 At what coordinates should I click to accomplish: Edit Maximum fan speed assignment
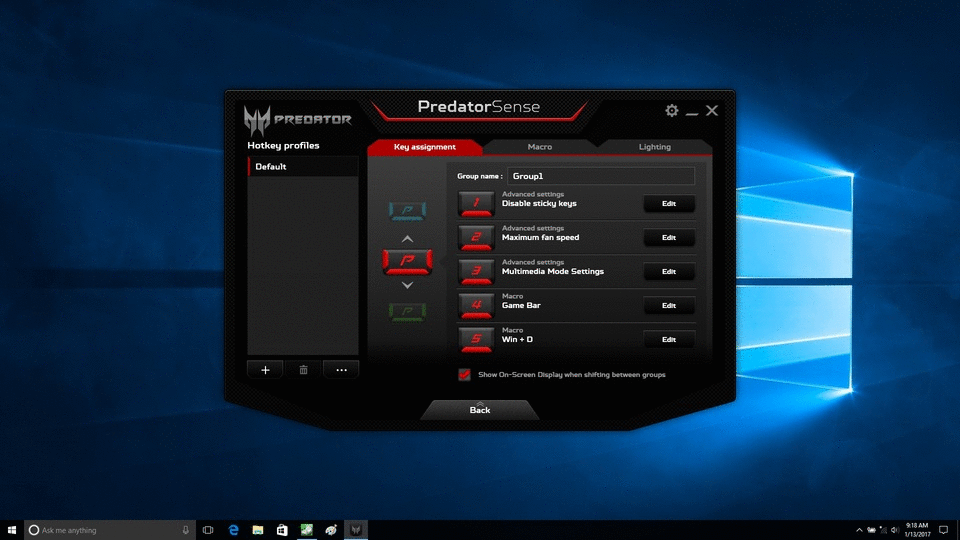coord(669,238)
